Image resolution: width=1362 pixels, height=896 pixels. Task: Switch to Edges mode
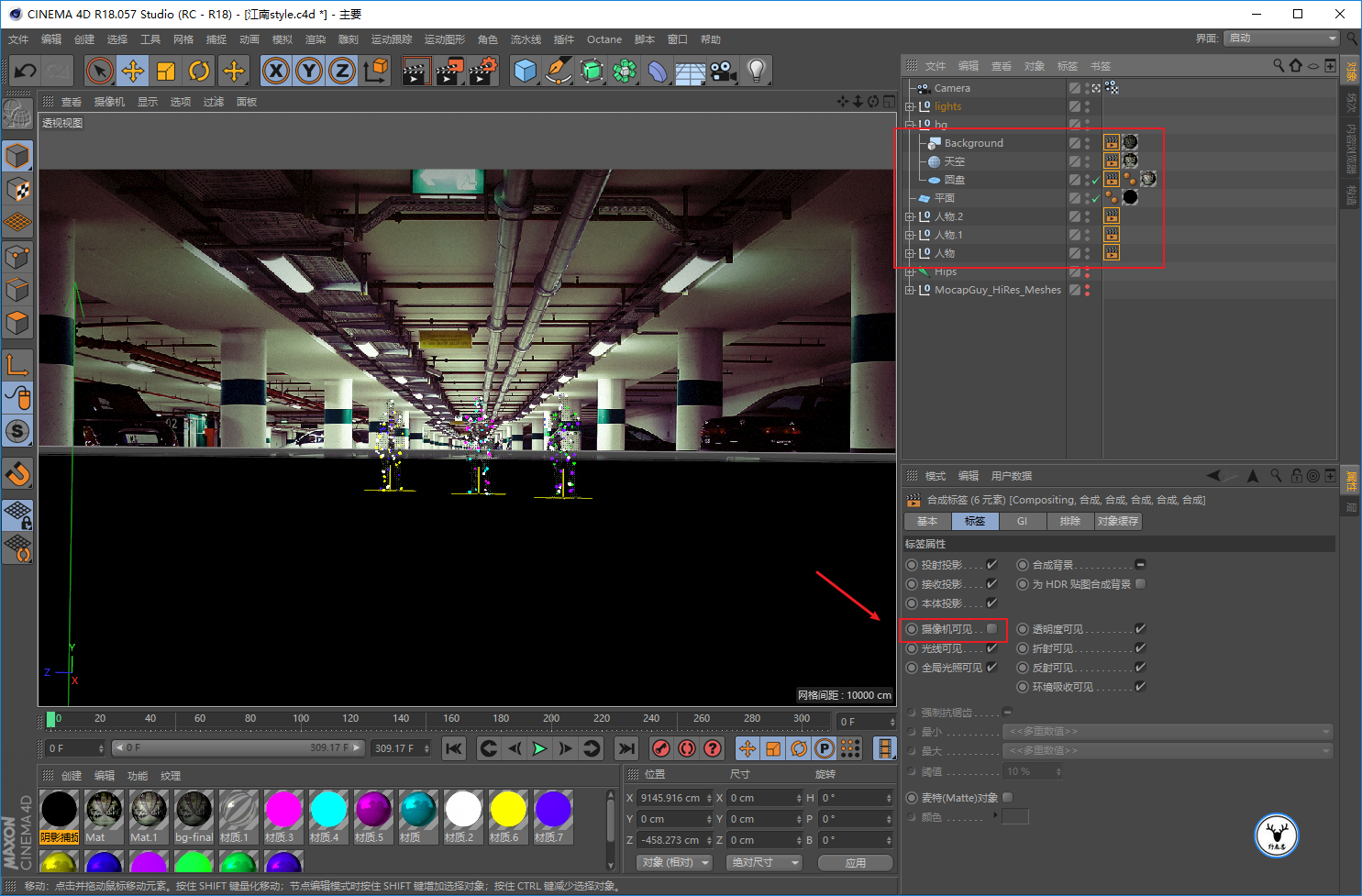tap(17, 289)
